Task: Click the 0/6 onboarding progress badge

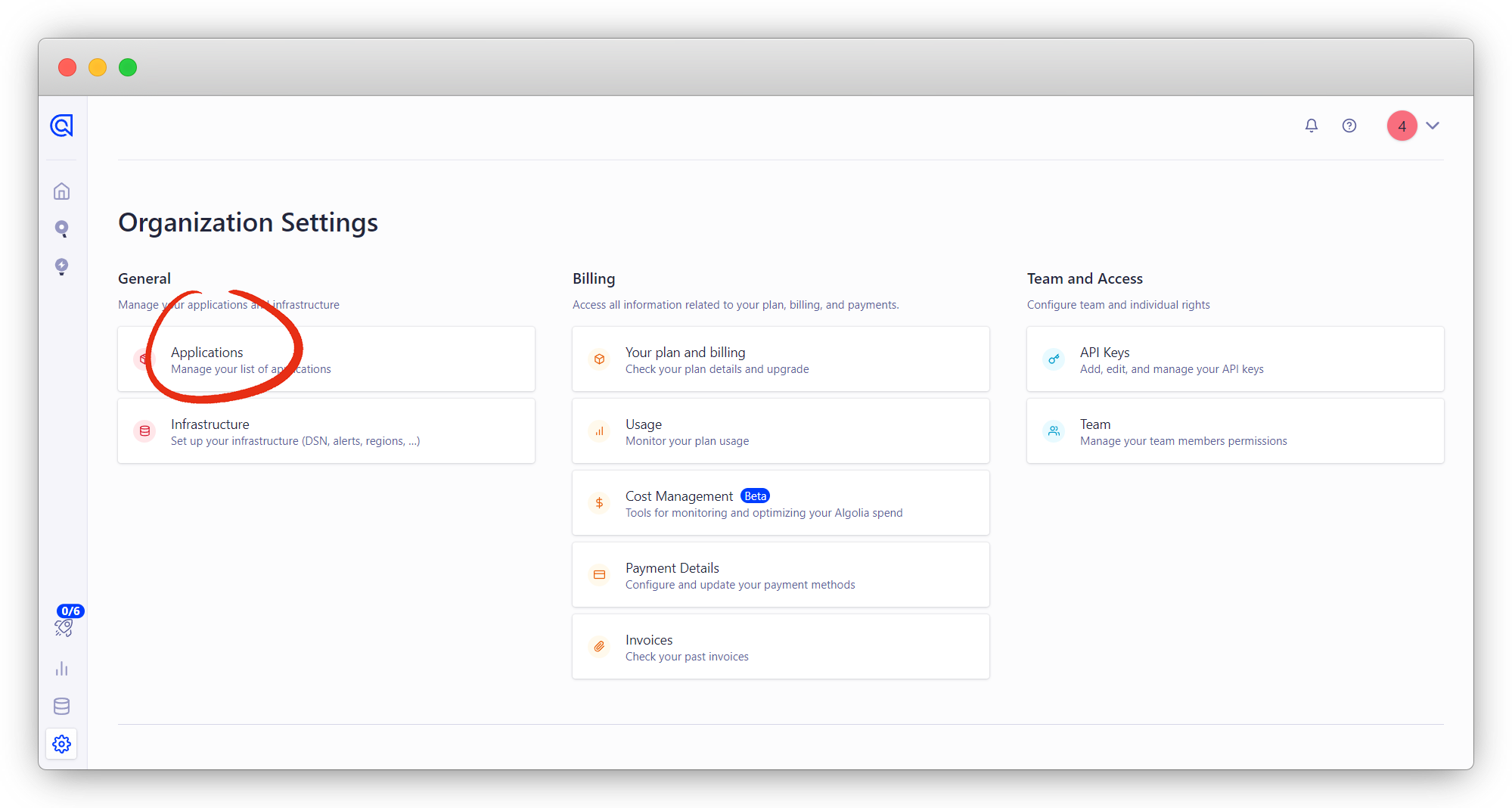Action: (71, 610)
